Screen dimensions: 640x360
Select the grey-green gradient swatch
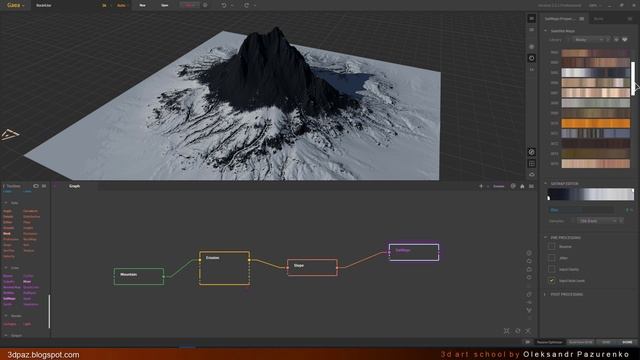(596, 103)
